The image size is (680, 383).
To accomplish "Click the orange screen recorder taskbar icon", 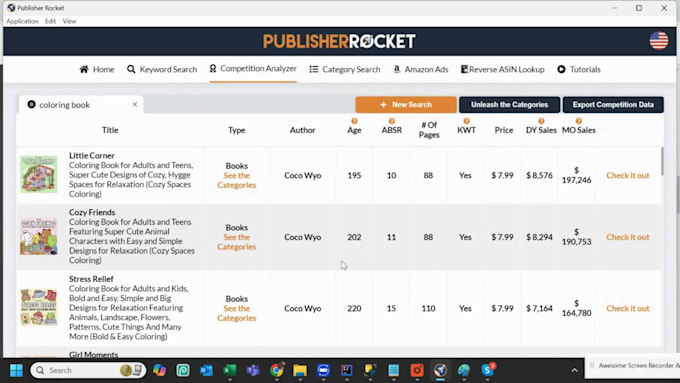I will pyautogui.click(x=417, y=370).
